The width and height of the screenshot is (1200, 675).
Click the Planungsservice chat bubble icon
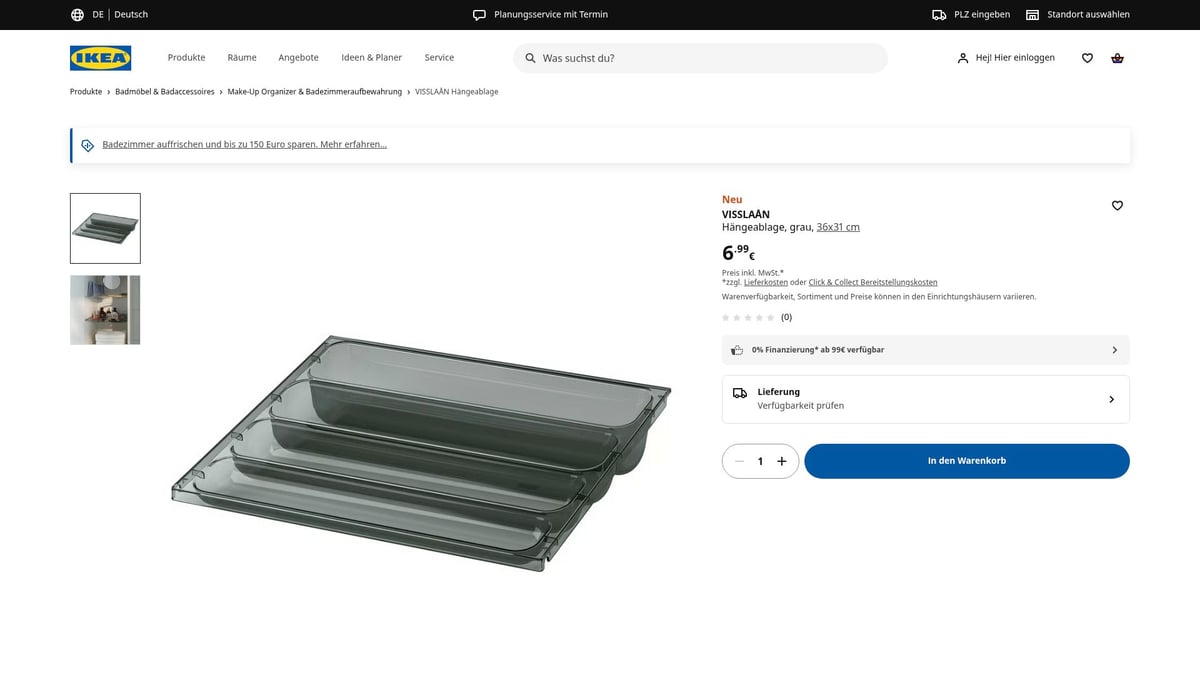479,14
